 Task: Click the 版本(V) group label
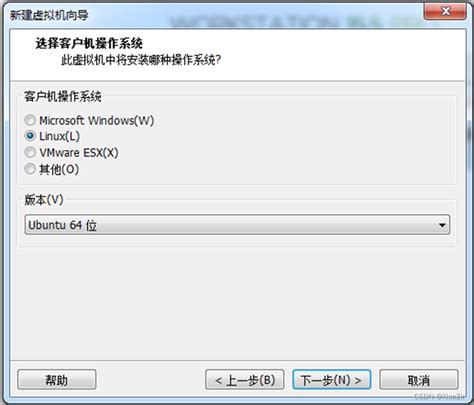(x=44, y=200)
